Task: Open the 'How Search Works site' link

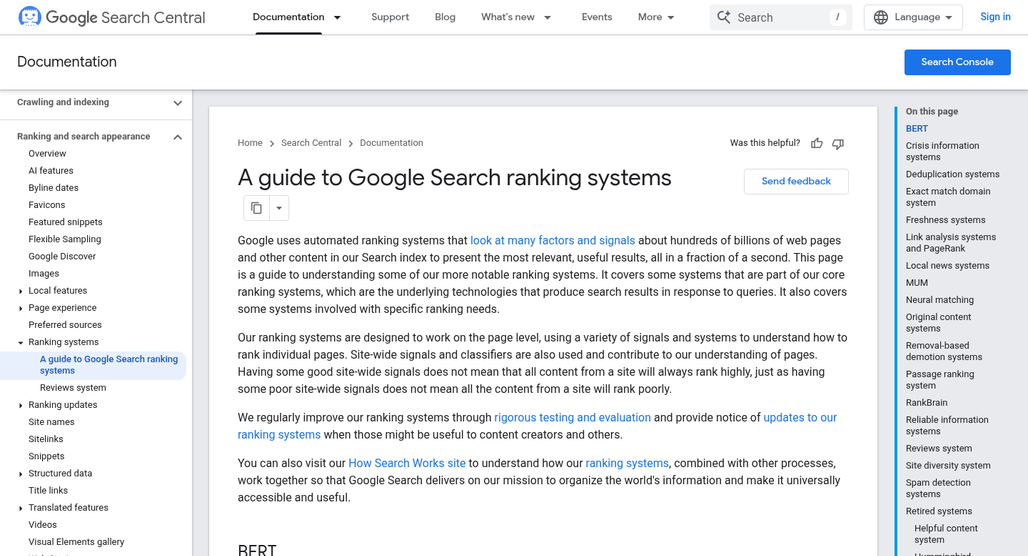Action: (407, 464)
